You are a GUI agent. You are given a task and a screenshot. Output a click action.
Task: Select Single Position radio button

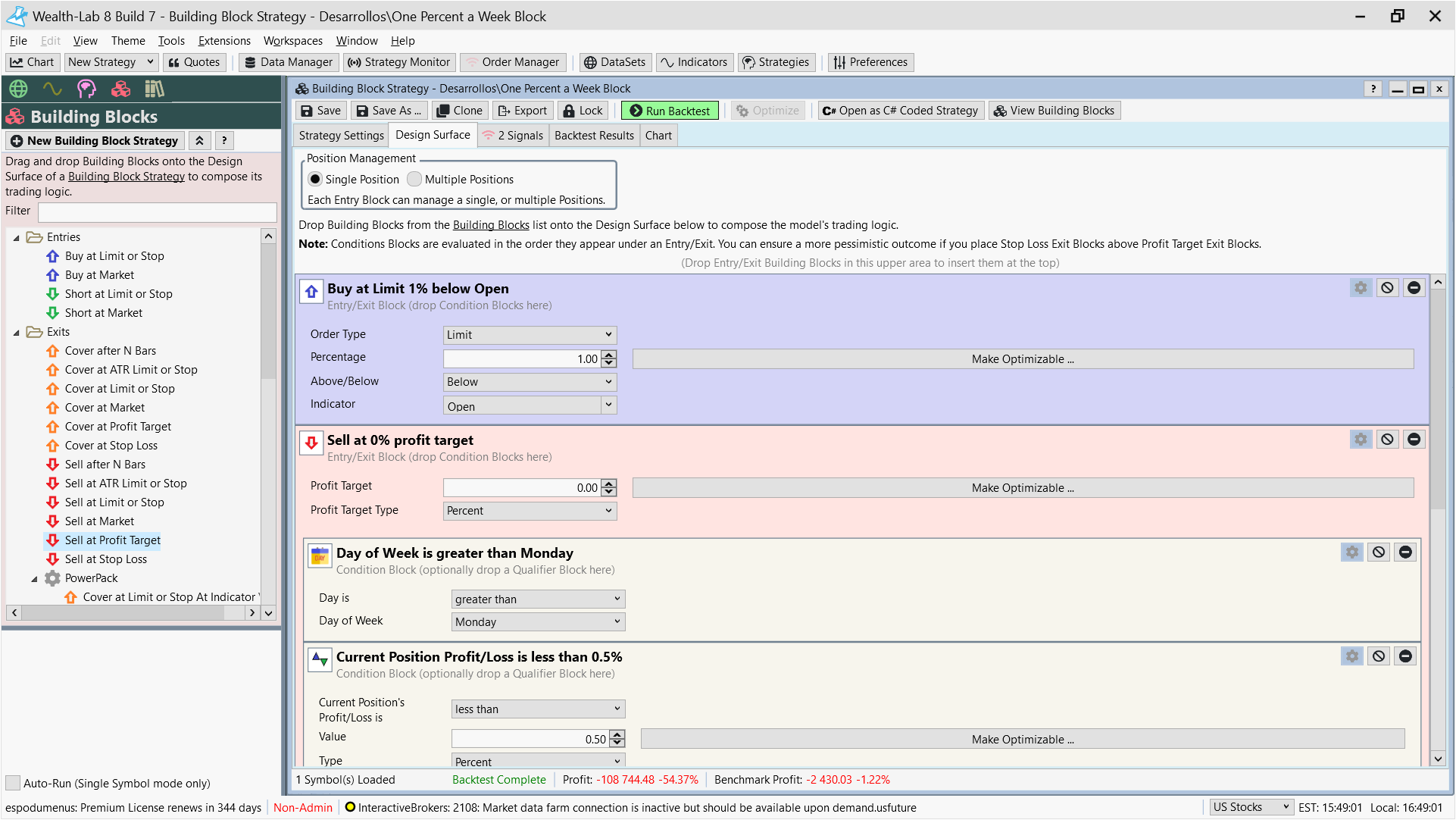(x=315, y=180)
